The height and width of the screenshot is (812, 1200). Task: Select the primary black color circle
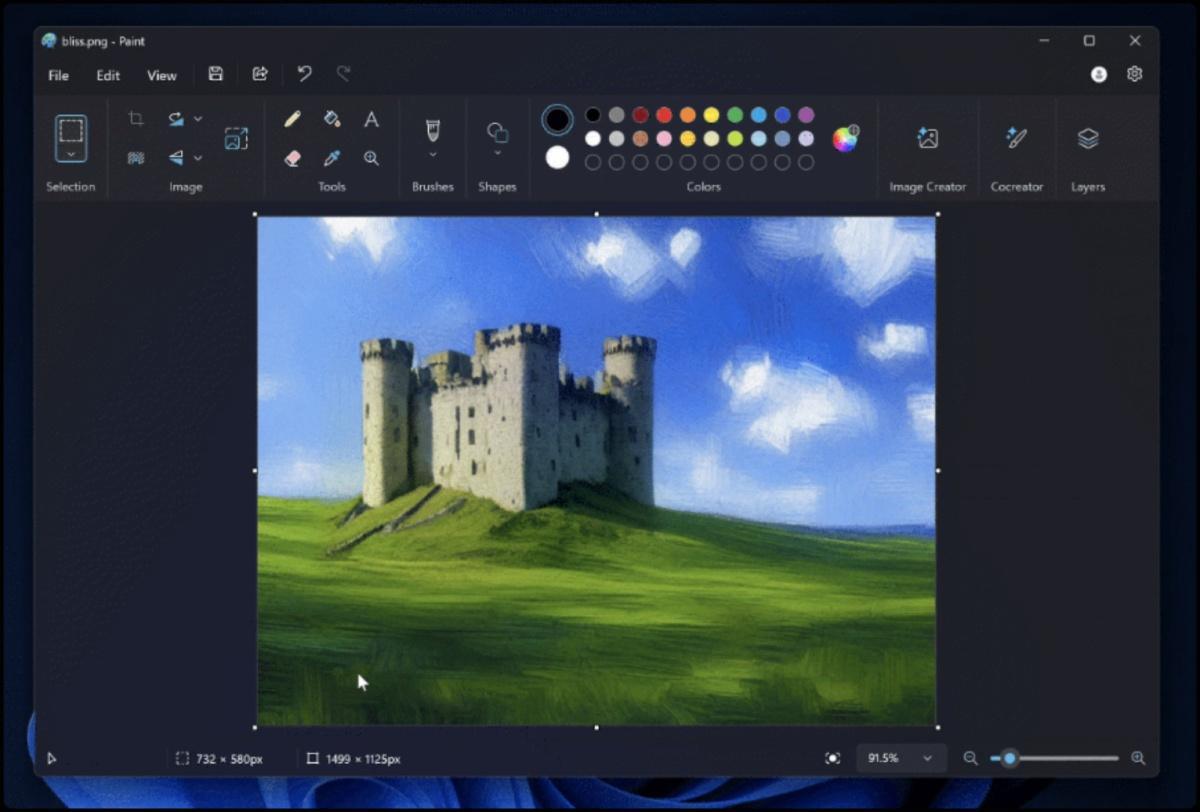click(557, 120)
